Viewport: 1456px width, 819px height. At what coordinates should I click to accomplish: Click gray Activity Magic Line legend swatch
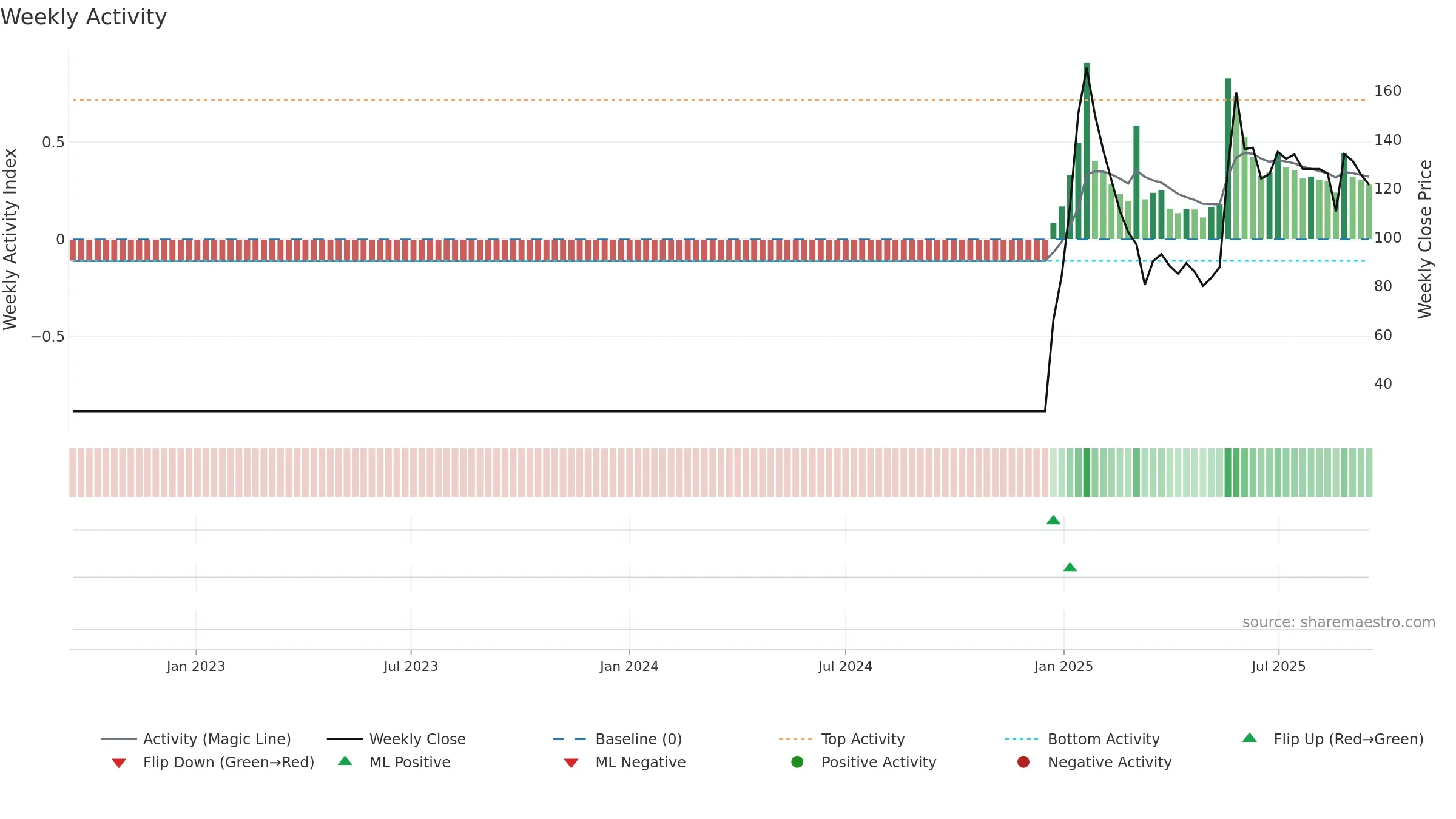119,739
